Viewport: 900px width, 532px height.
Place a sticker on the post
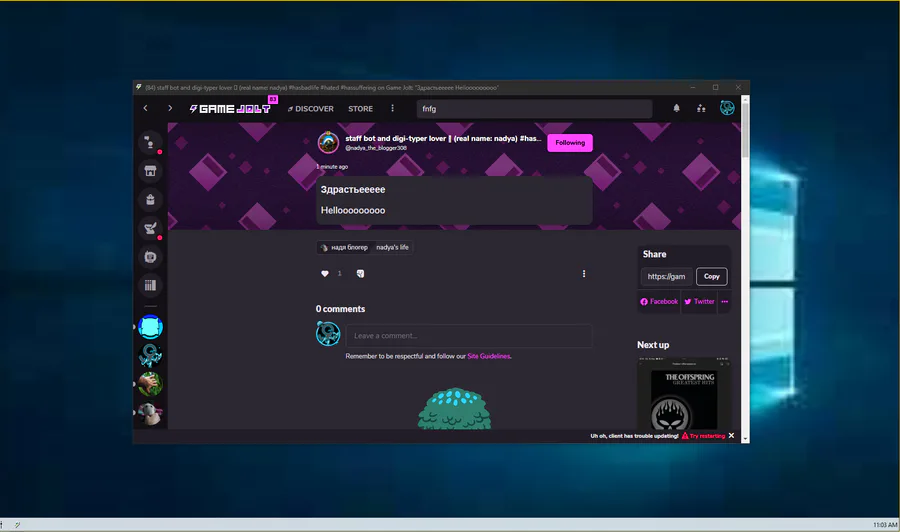click(360, 274)
